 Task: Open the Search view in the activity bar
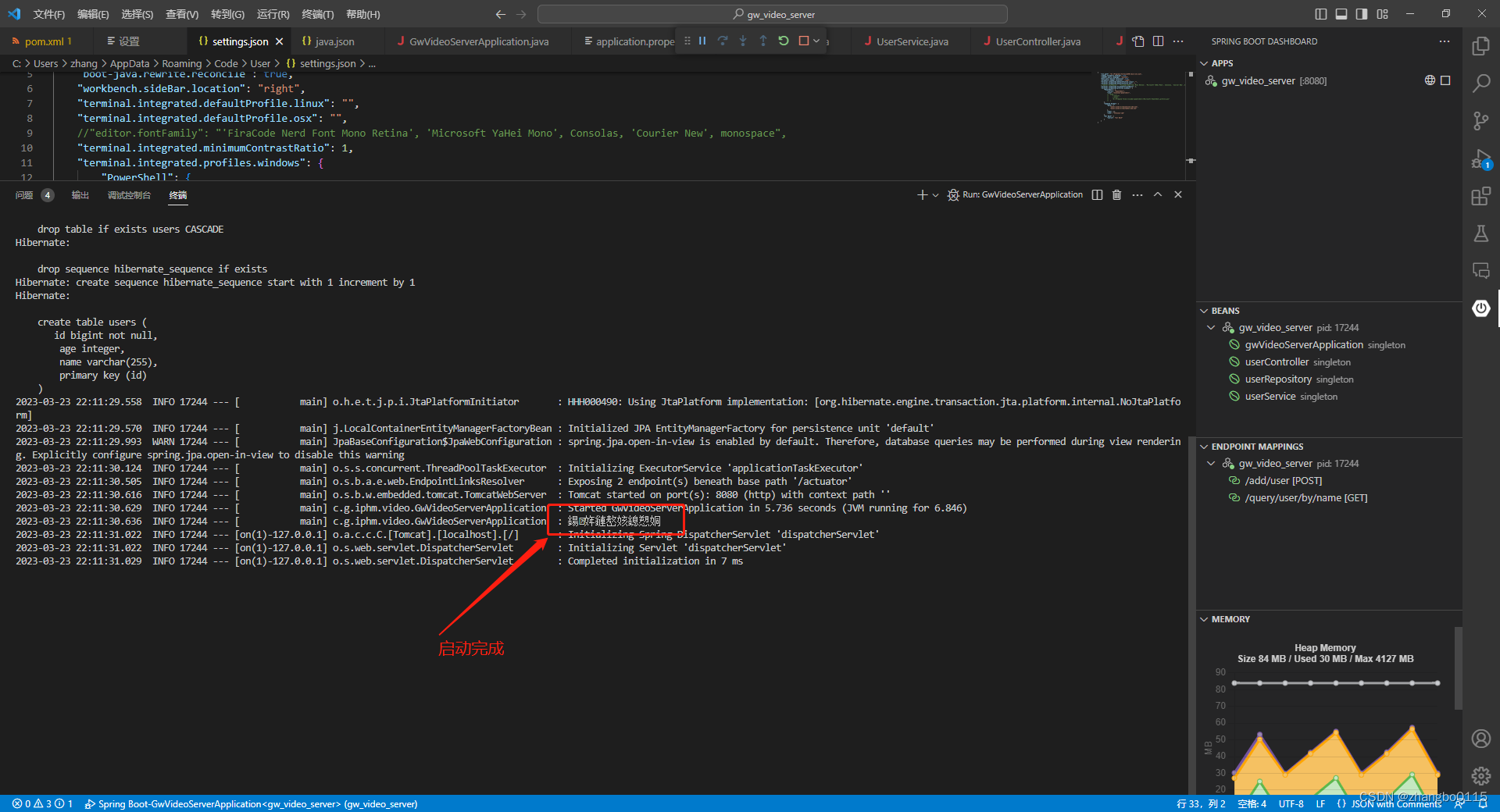(1480, 84)
